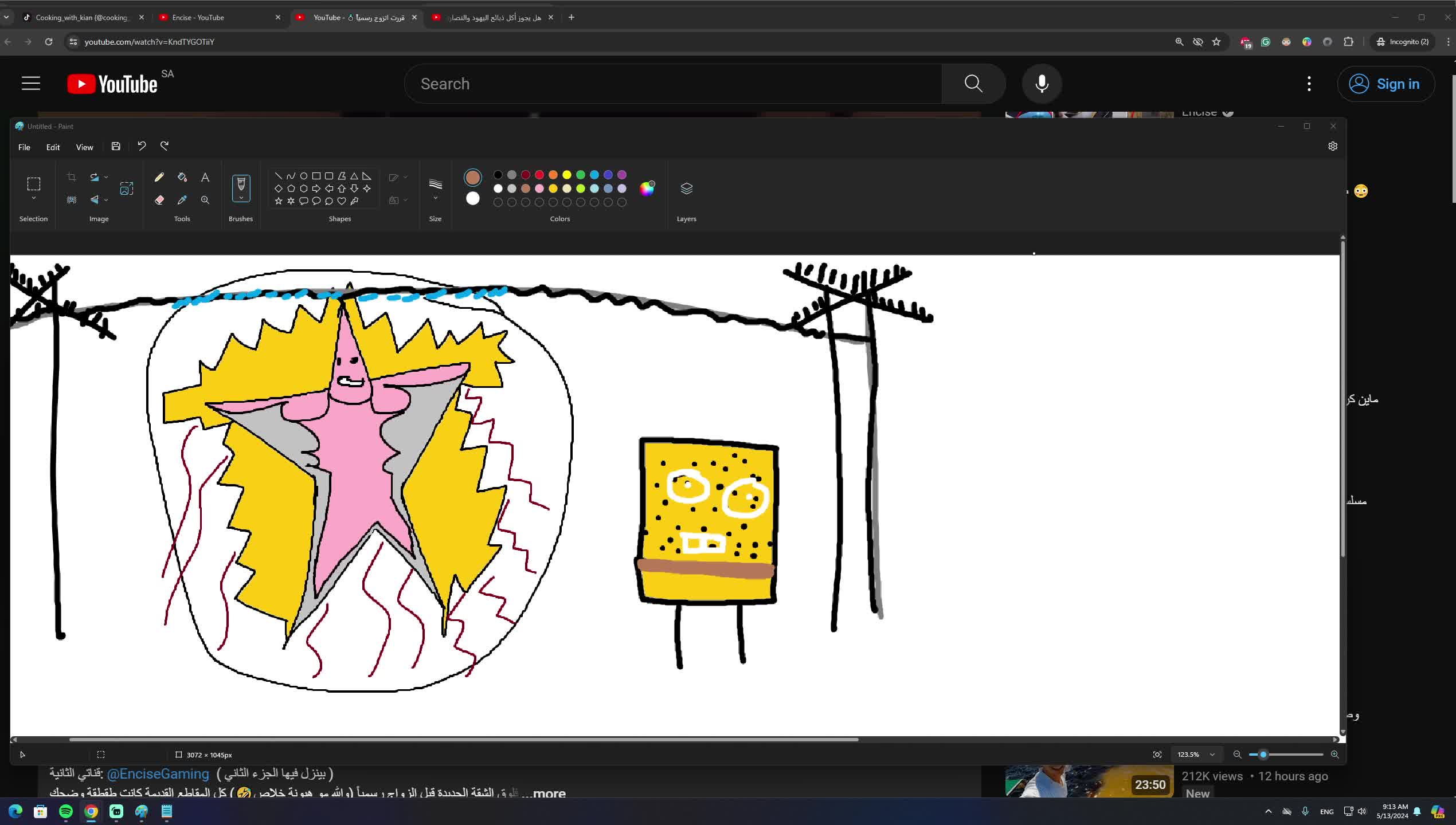Open YouTube hamburger guide menu
Viewport: 1456px width, 825px height.
click(x=31, y=84)
